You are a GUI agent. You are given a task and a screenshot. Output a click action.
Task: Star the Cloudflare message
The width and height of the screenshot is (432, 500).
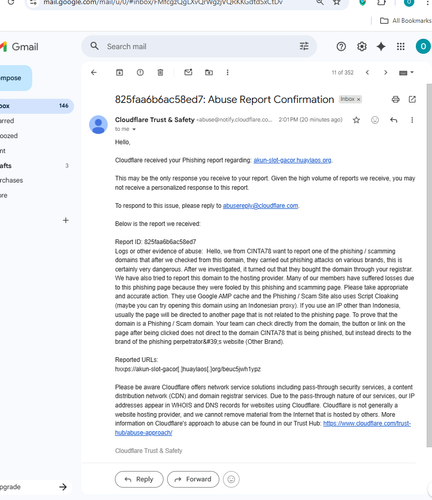tap(356, 120)
